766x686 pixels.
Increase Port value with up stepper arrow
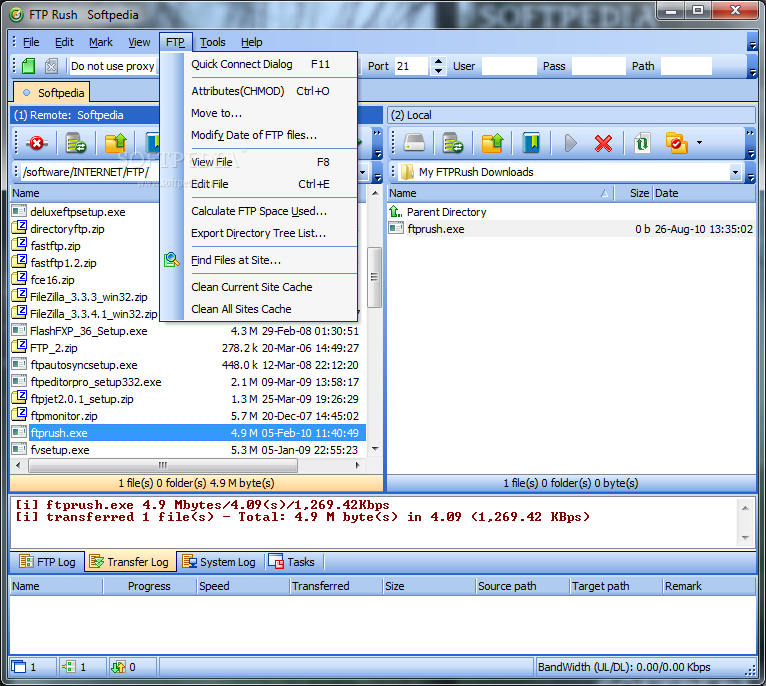pos(438,61)
